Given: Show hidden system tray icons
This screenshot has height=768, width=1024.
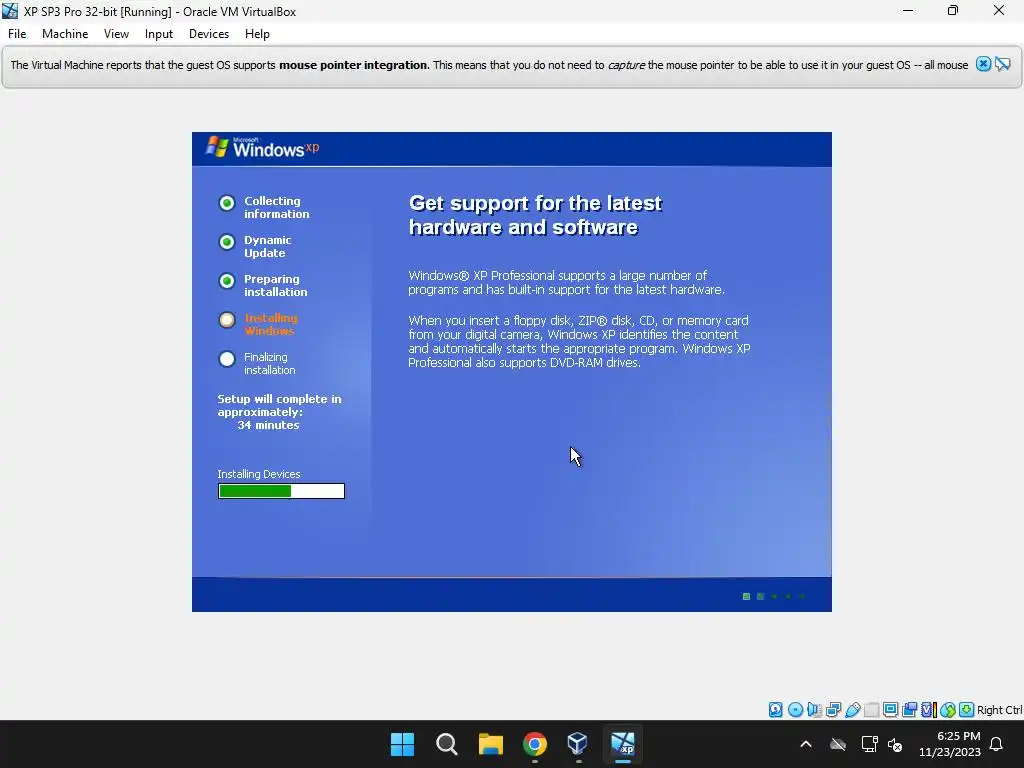Looking at the screenshot, I should pyautogui.click(x=806, y=744).
